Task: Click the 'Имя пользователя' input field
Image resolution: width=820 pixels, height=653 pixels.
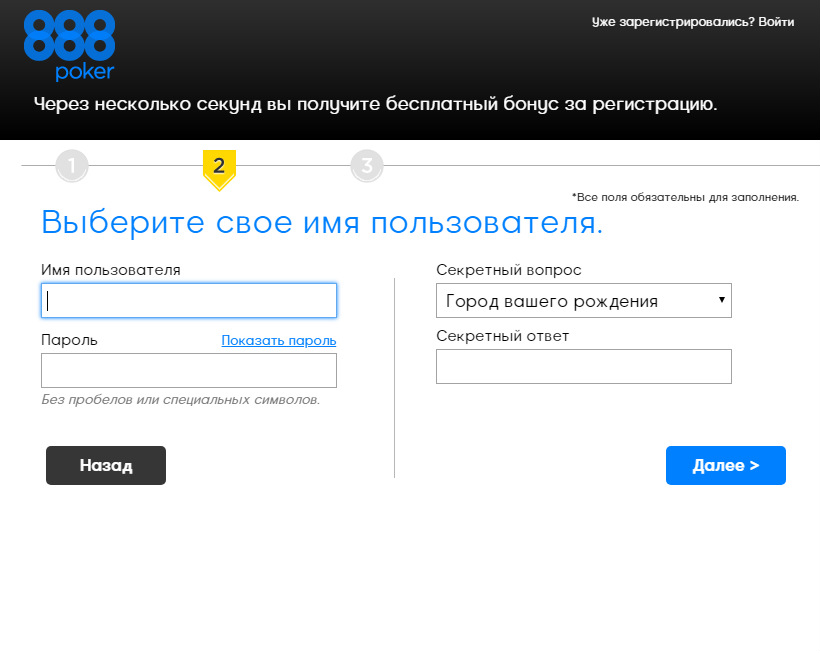Action: tap(188, 300)
